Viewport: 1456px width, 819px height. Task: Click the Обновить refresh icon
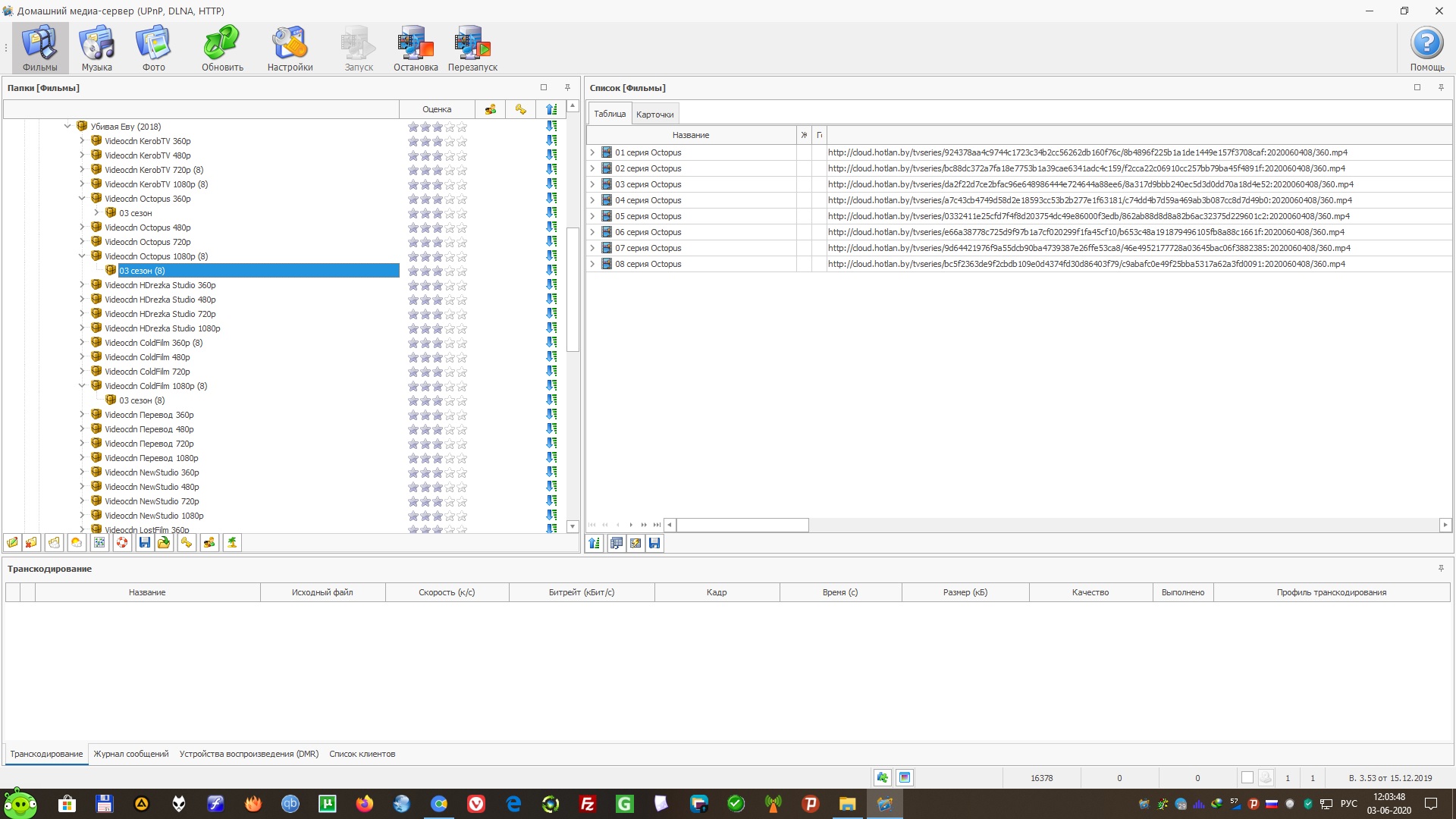click(x=222, y=48)
